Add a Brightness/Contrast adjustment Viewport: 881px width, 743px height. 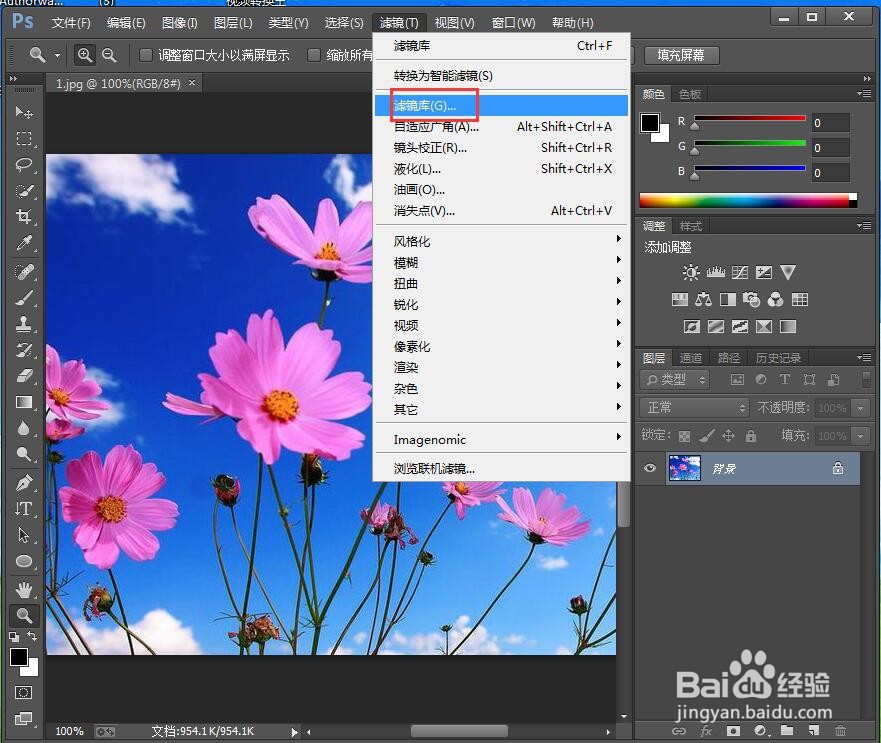pos(691,273)
